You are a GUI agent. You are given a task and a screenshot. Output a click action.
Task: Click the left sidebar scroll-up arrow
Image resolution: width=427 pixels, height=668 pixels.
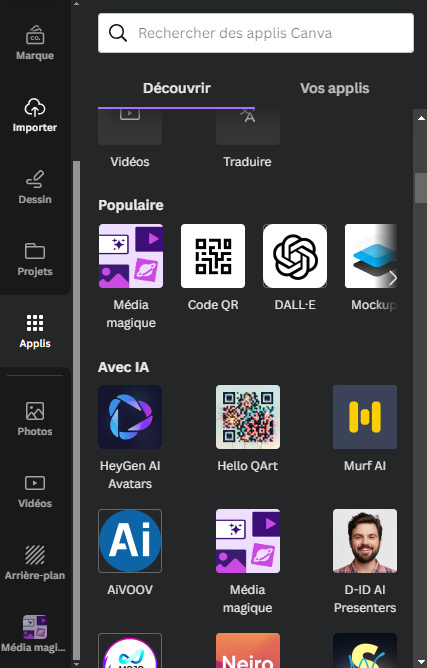click(x=76, y=4)
